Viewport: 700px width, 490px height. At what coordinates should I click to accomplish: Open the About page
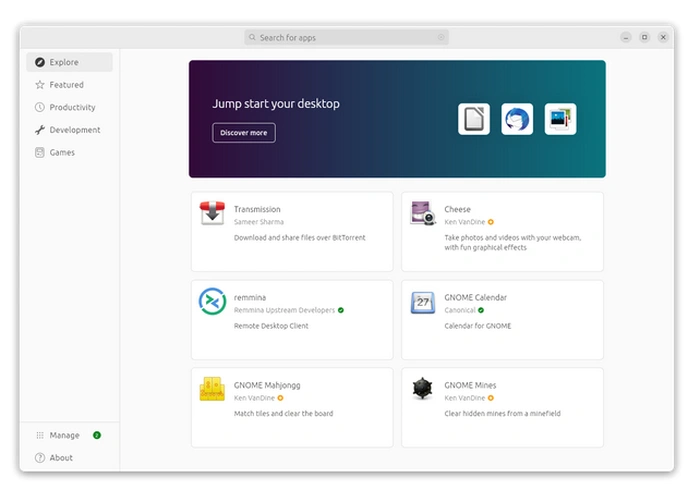(x=69, y=457)
